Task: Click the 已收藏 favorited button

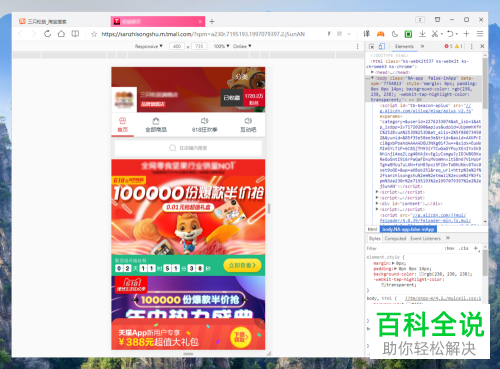Action: click(x=232, y=98)
